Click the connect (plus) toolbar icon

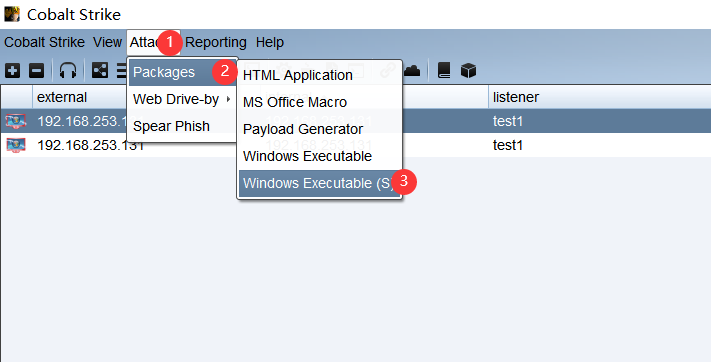(13, 71)
